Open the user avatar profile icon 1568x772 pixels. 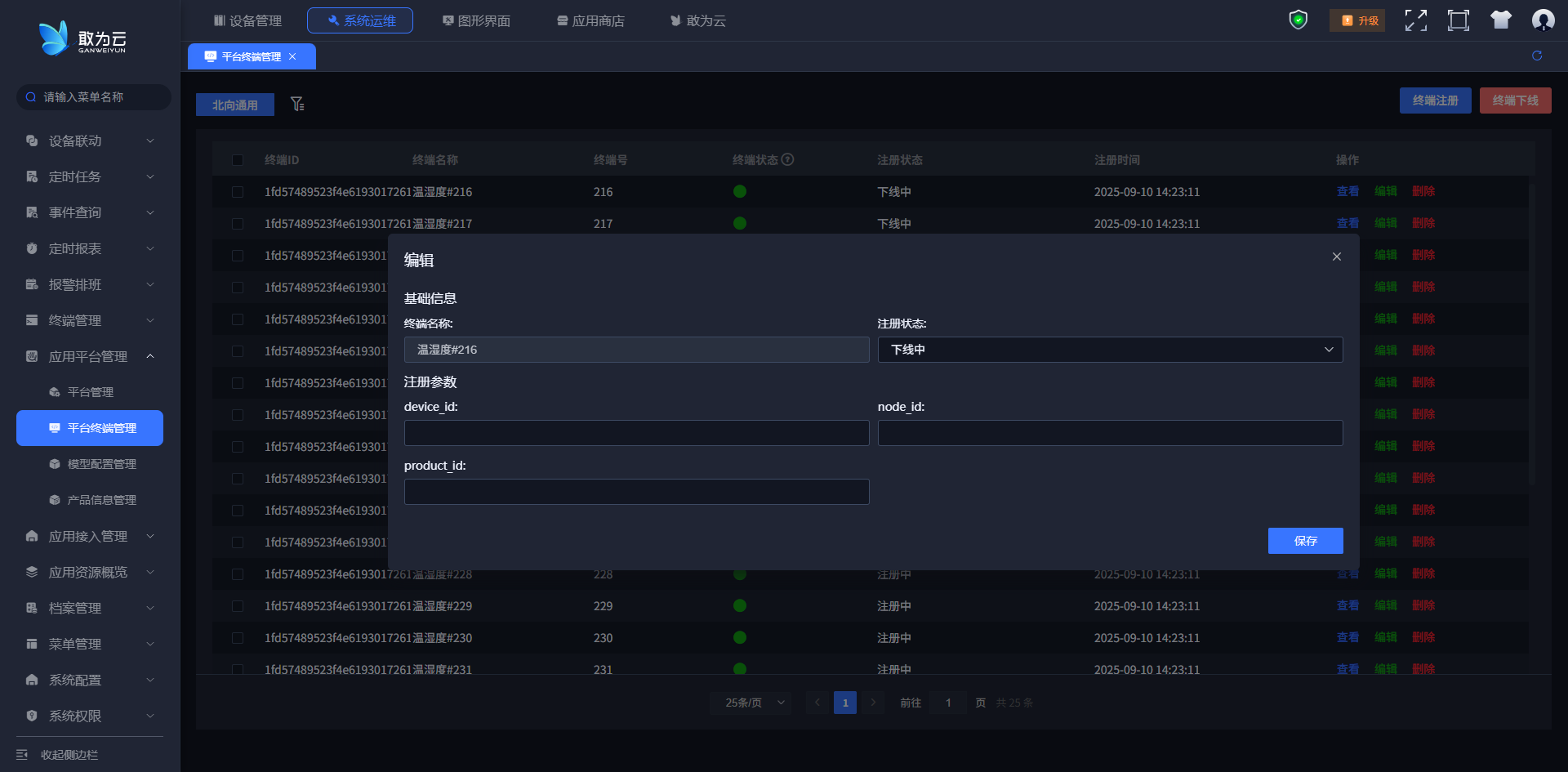(x=1543, y=20)
